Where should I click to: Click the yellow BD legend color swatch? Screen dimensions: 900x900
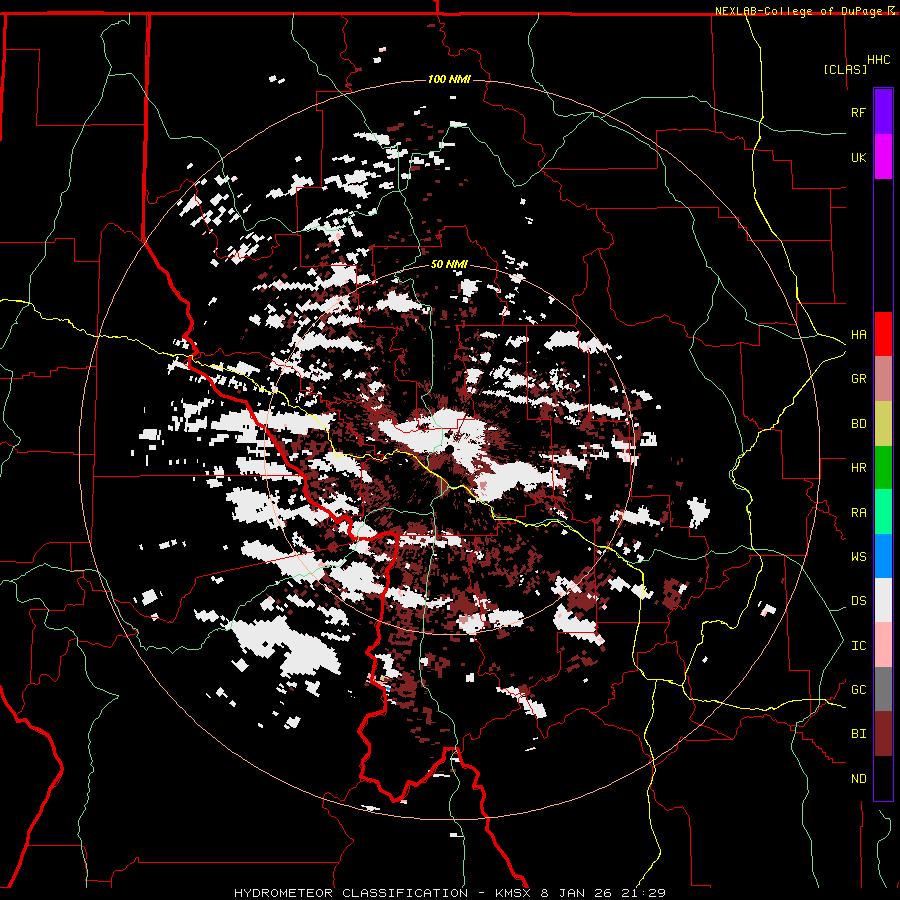coord(883,424)
